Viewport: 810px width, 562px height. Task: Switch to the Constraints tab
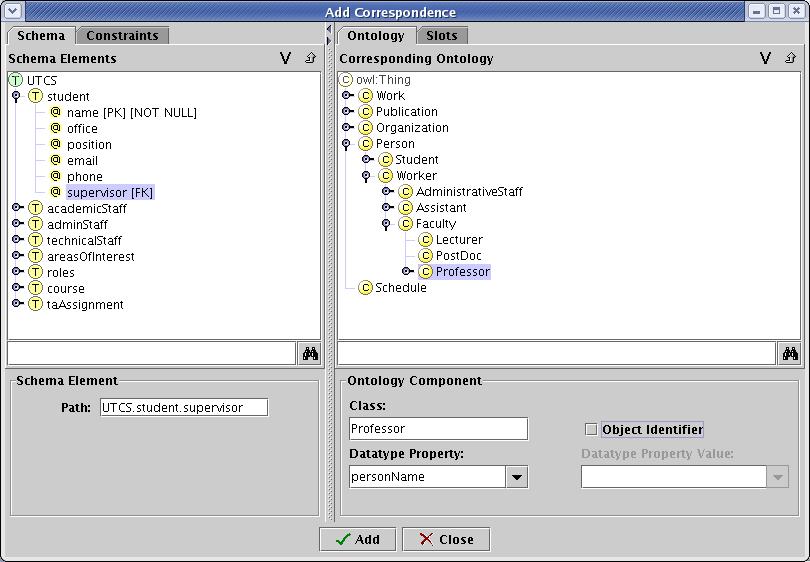[122, 36]
